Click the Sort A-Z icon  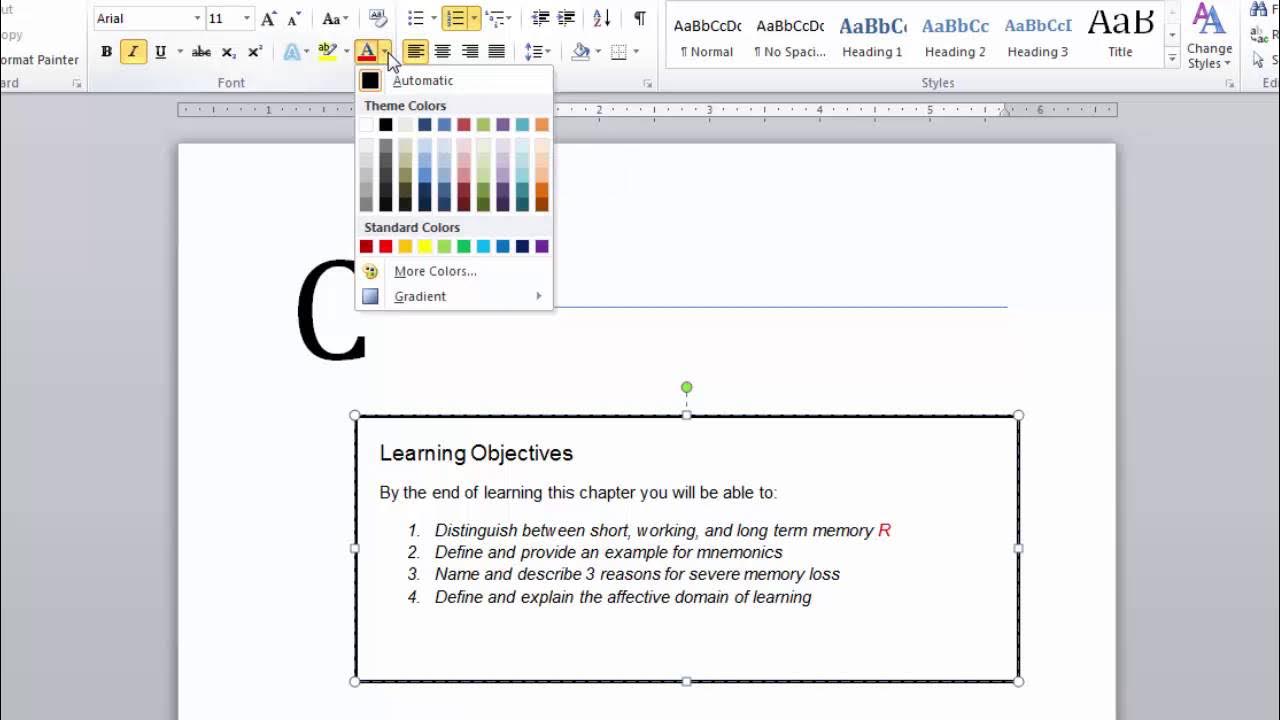tap(602, 19)
